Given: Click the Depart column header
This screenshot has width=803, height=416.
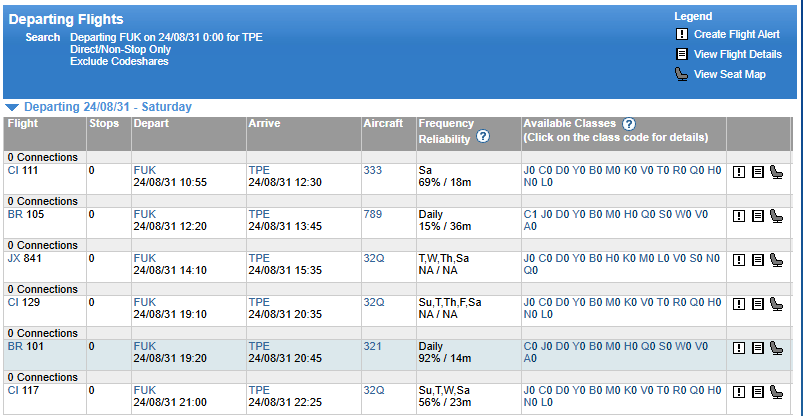Looking at the screenshot, I should [152, 124].
